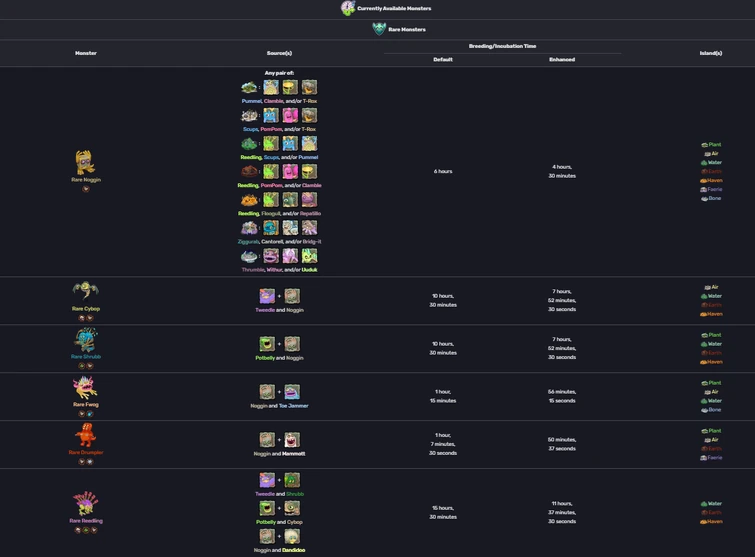Open the Rare Noggin name link
The image size is (755, 557).
point(86,180)
